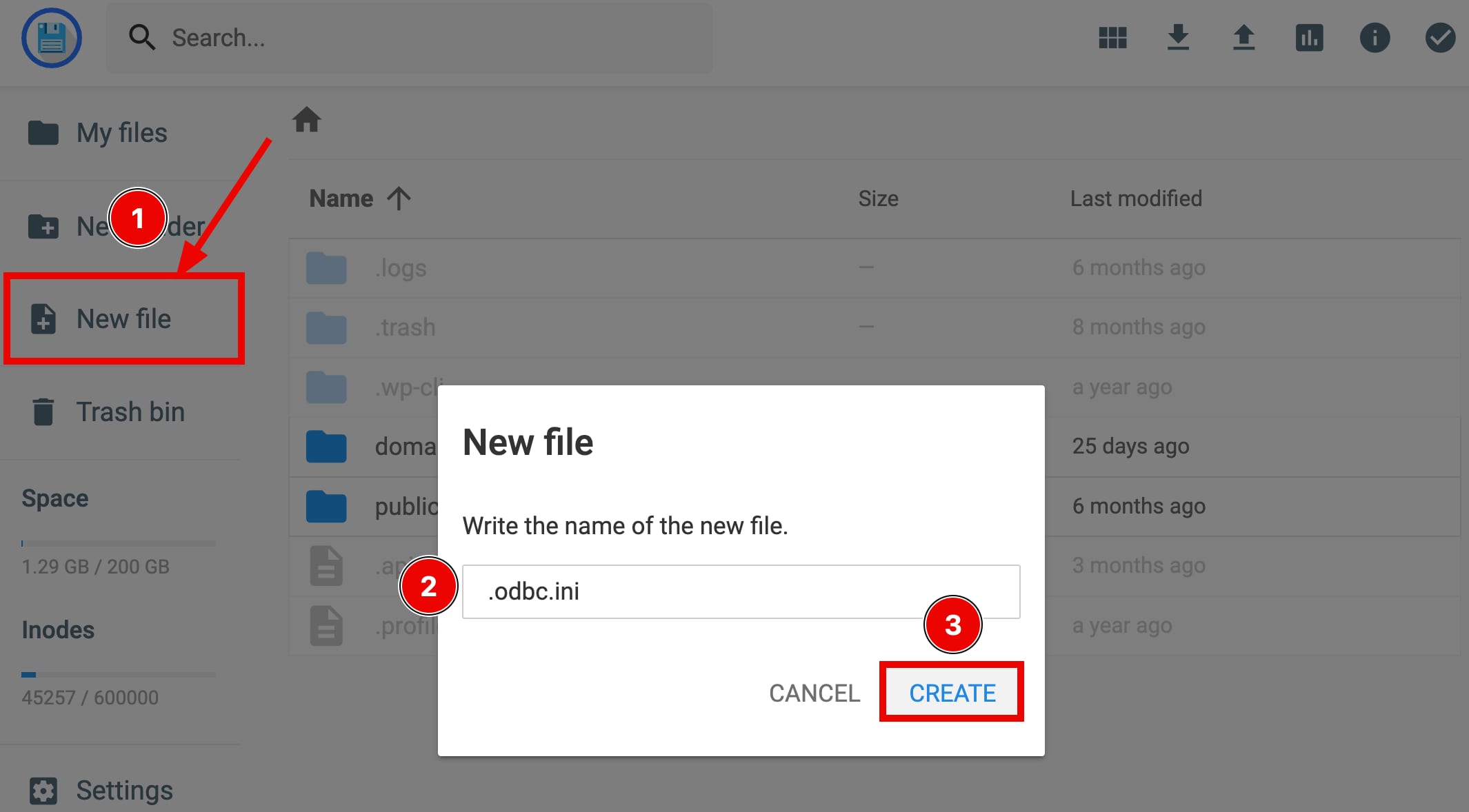The image size is (1469, 812).
Task: Click the CANCEL button
Action: [x=815, y=693]
